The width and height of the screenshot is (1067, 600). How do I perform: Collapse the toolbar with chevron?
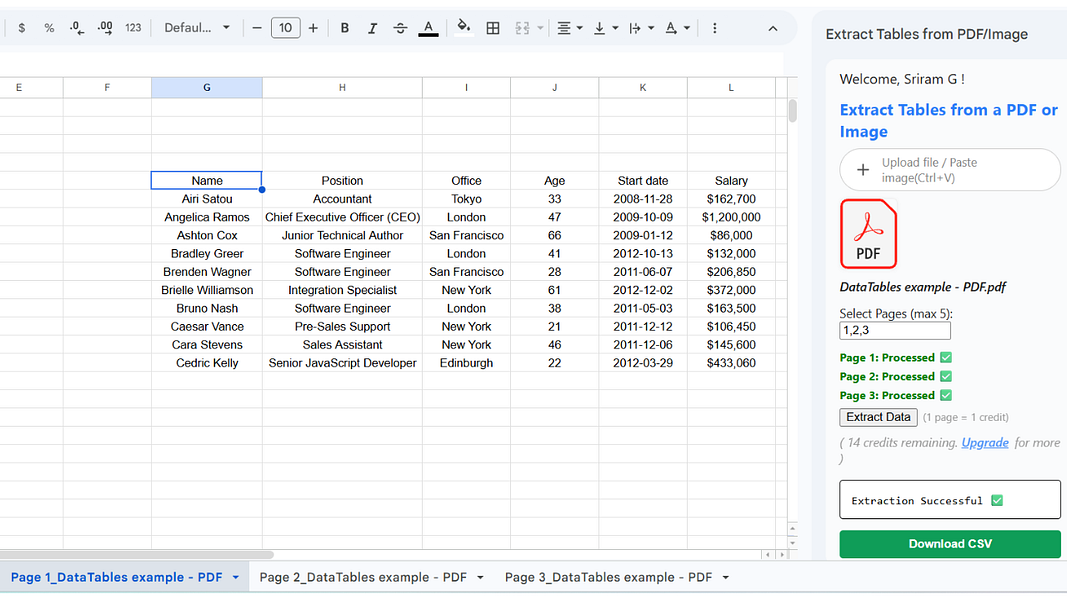[773, 28]
